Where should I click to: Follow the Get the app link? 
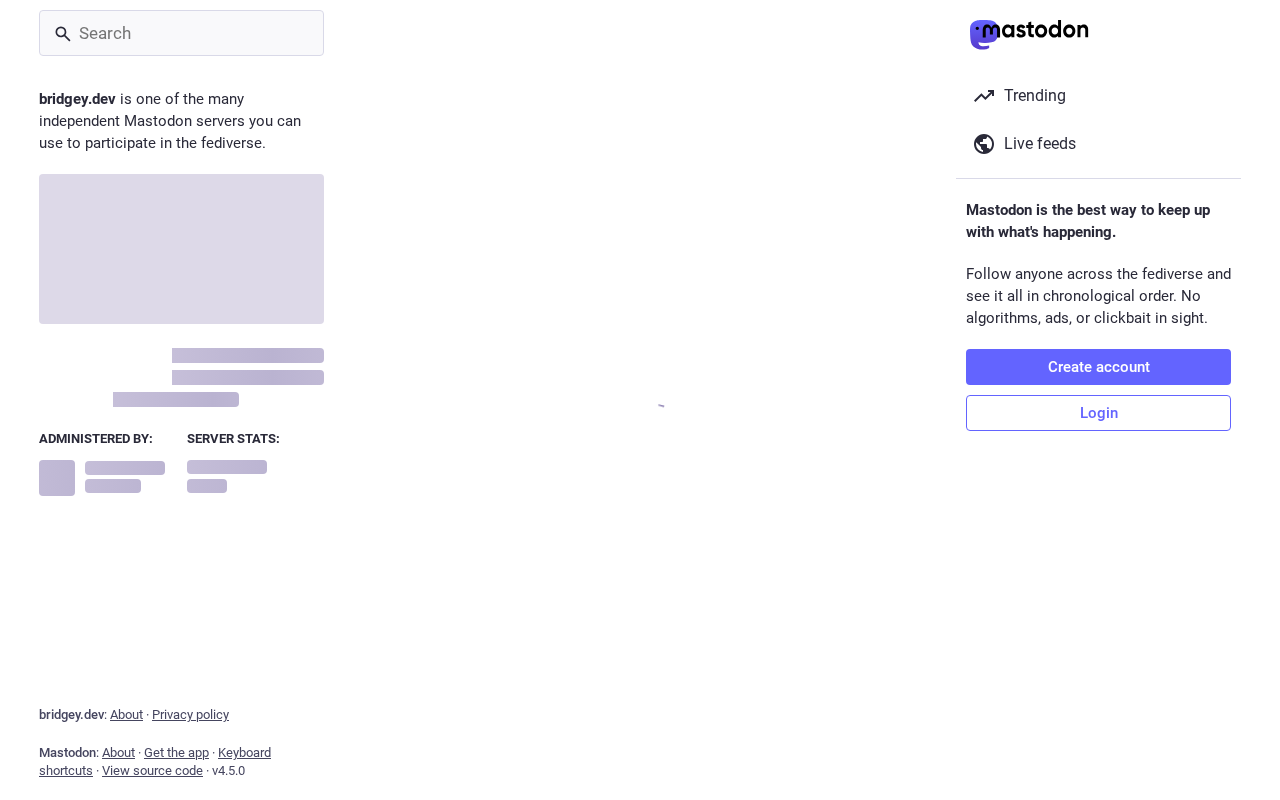pyautogui.click(x=176, y=753)
